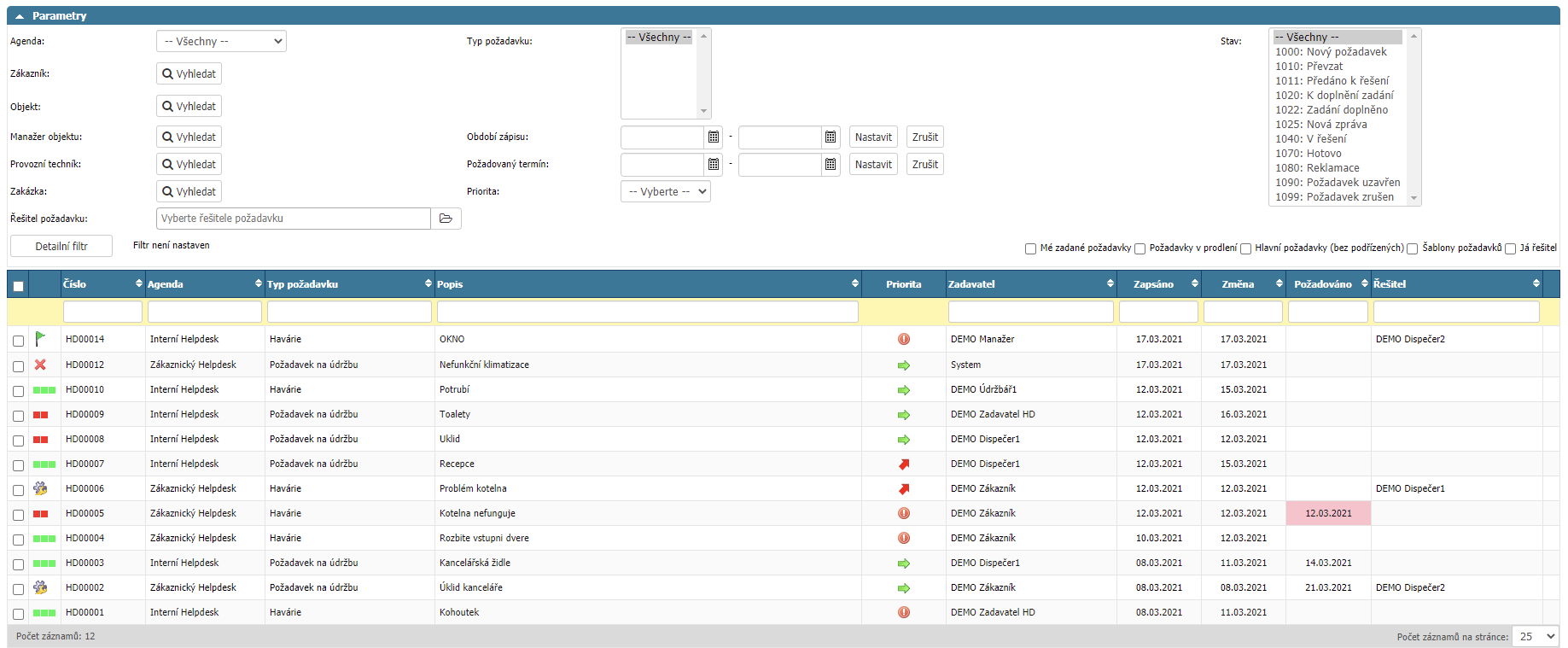Tick the Já řešitel checkbox

[x=1510, y=248]
